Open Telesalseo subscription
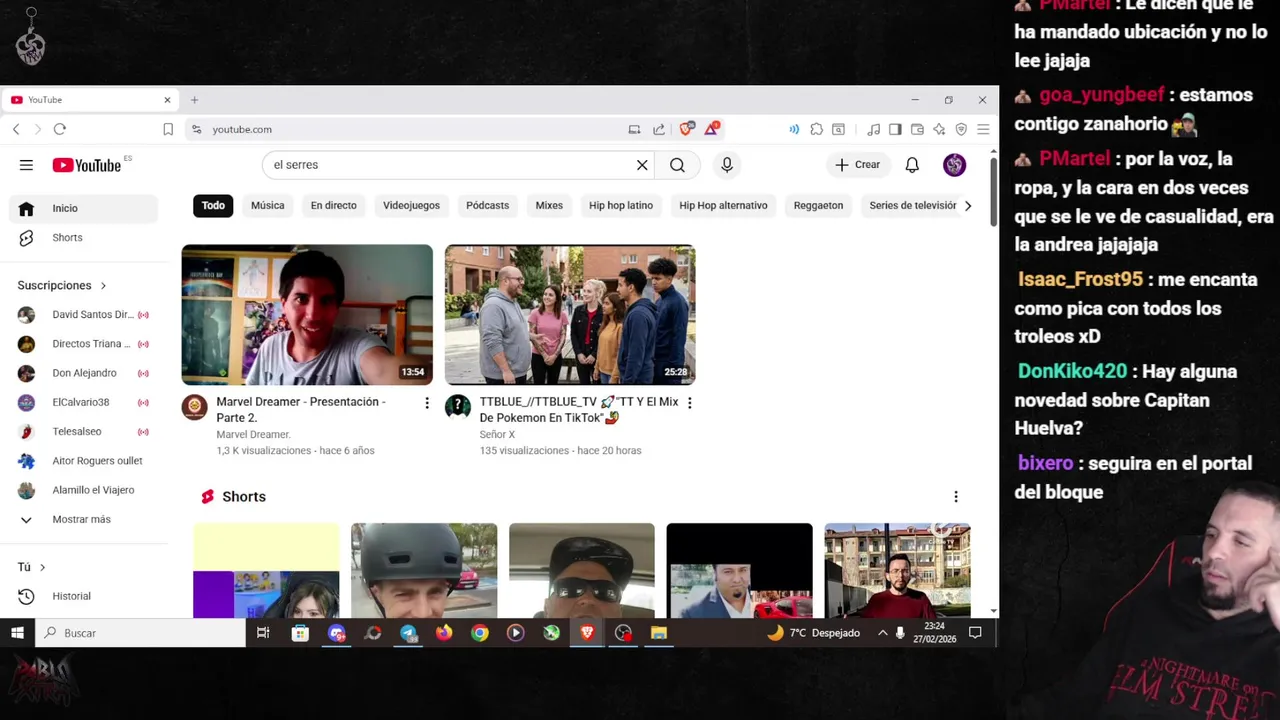 tap(84, 432)
